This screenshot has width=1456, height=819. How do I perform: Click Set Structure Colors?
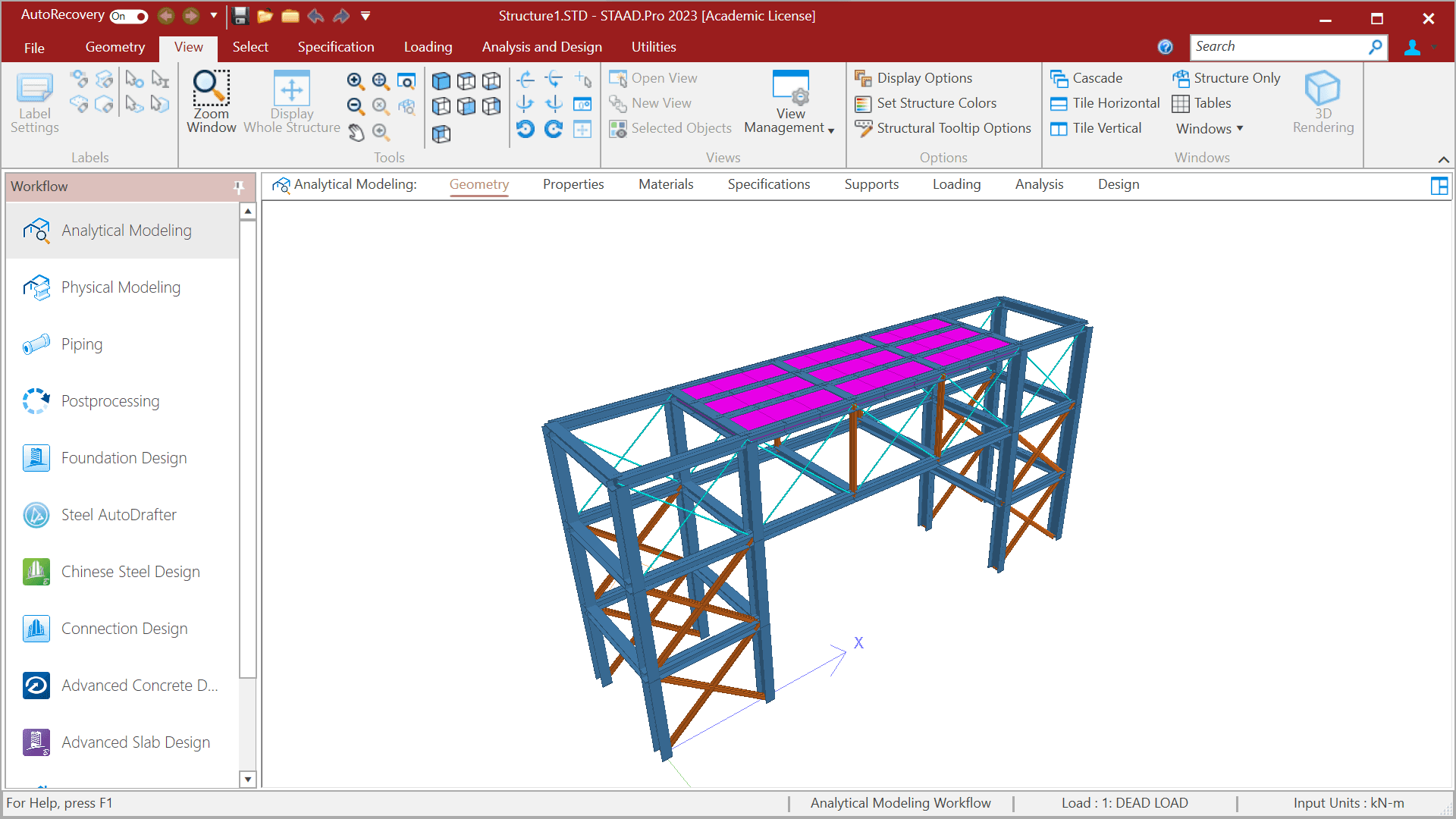(x=926, y=103)
